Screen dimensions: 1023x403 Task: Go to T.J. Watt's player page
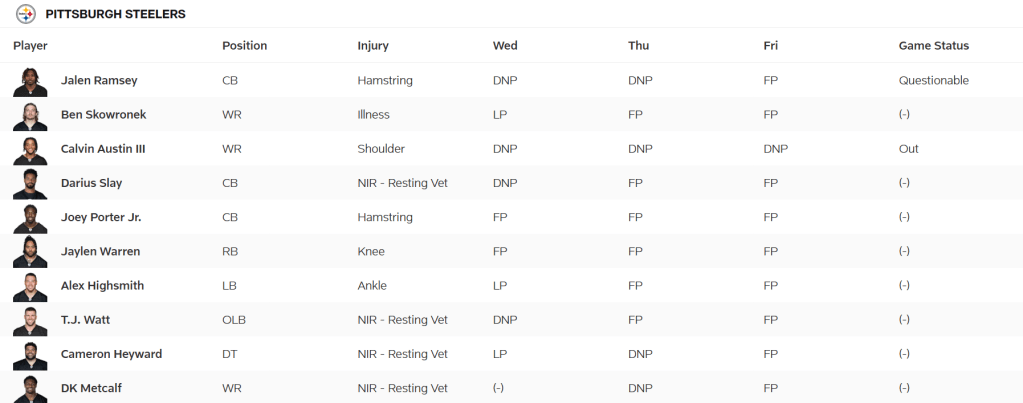(87, 320)
